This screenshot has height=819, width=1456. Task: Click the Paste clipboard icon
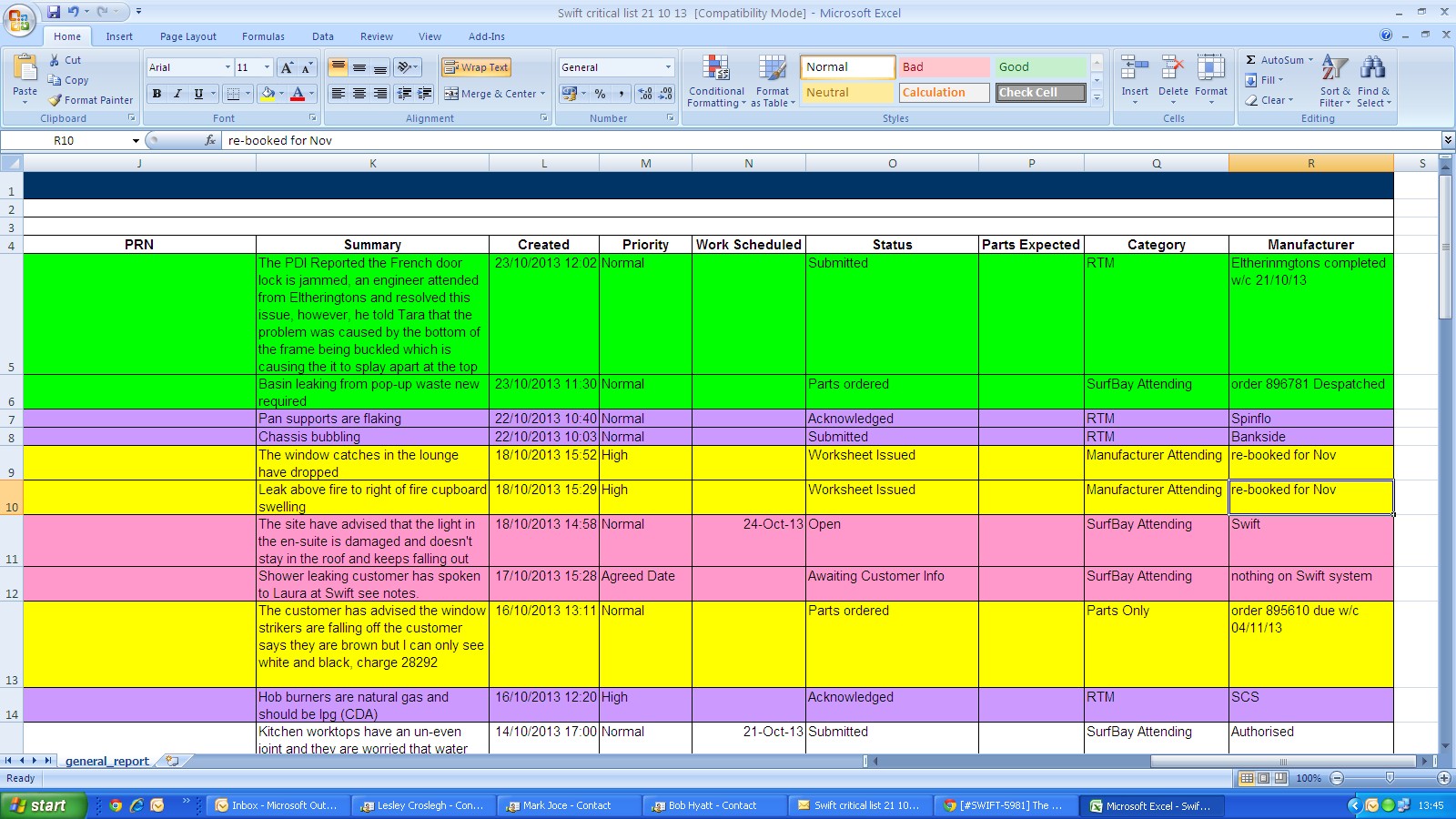pos(25,69)
